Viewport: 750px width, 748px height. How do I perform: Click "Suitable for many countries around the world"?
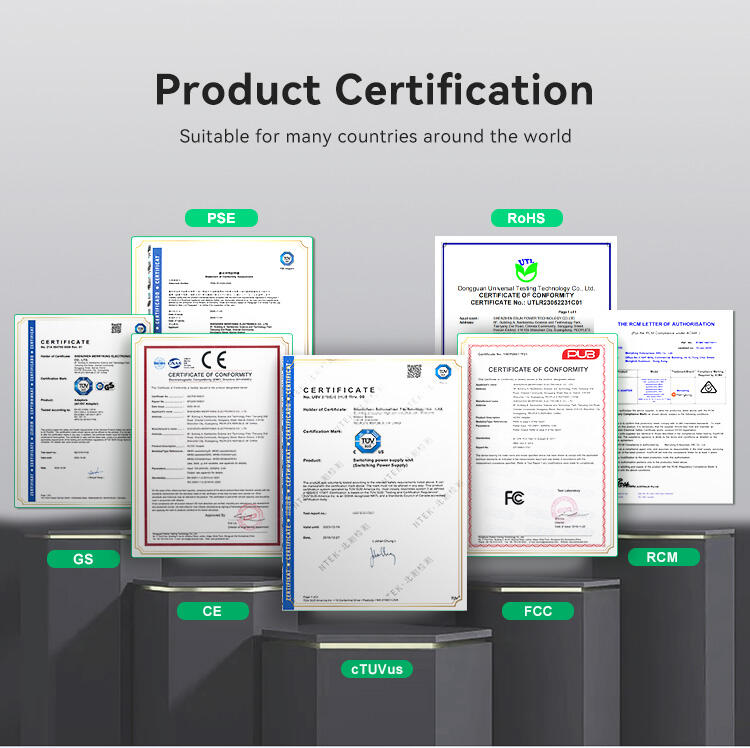point(375,136)
